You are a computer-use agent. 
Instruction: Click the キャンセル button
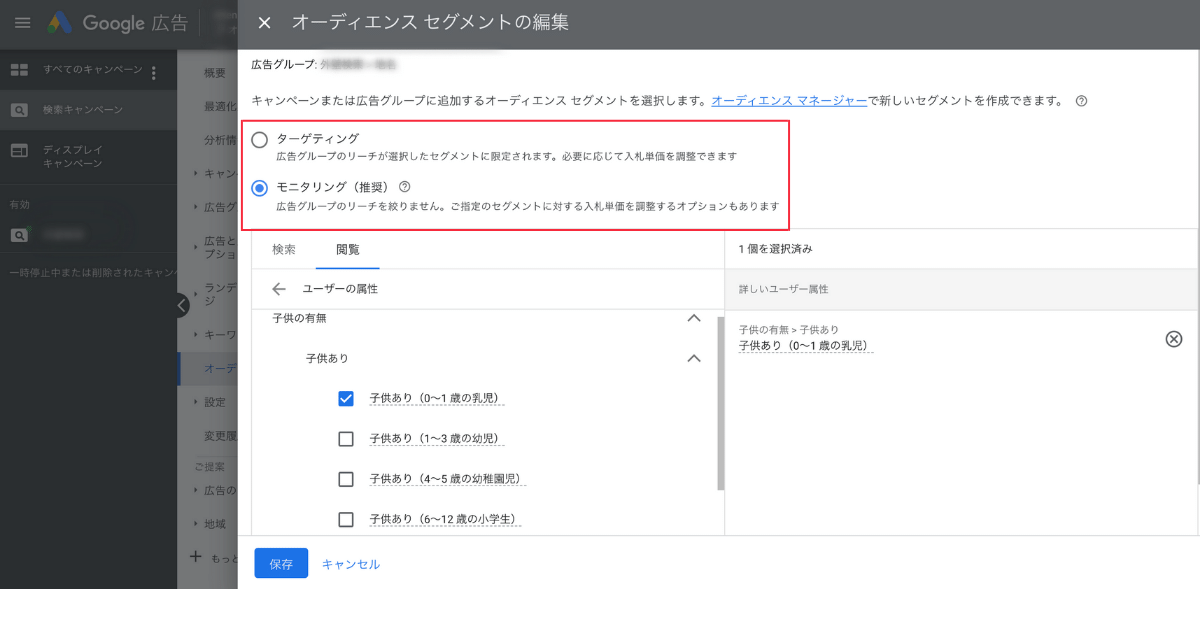pos(351,564)
